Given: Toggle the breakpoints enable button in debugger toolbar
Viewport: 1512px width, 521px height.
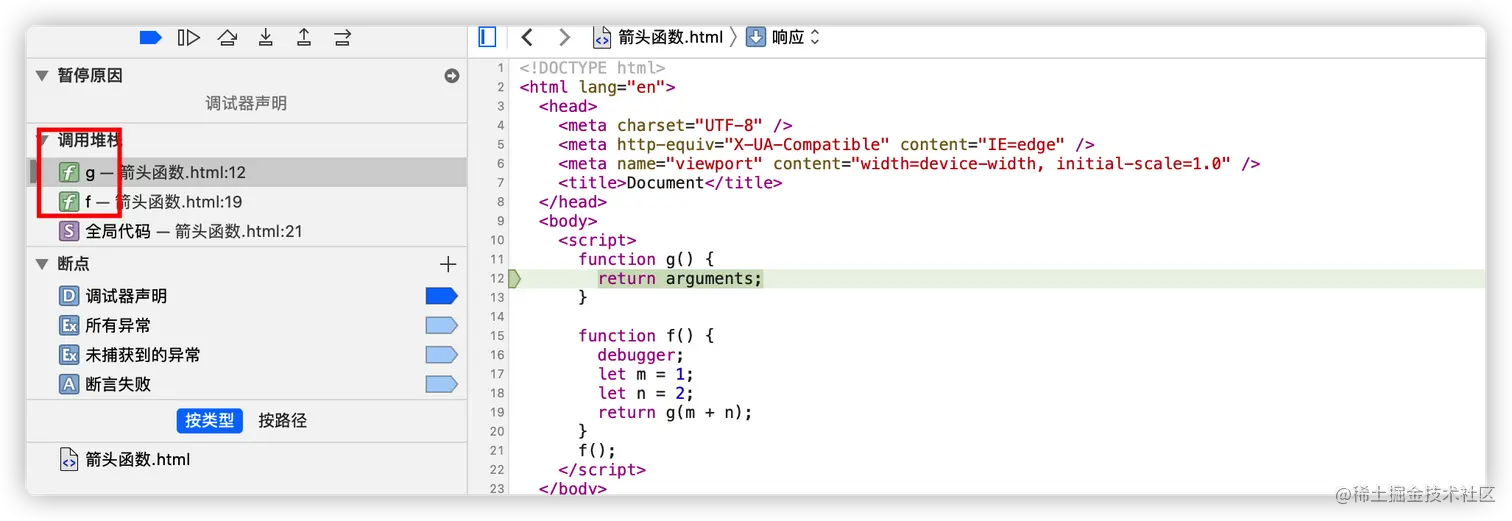Looking at the screenshot, I should pos(150,38).
